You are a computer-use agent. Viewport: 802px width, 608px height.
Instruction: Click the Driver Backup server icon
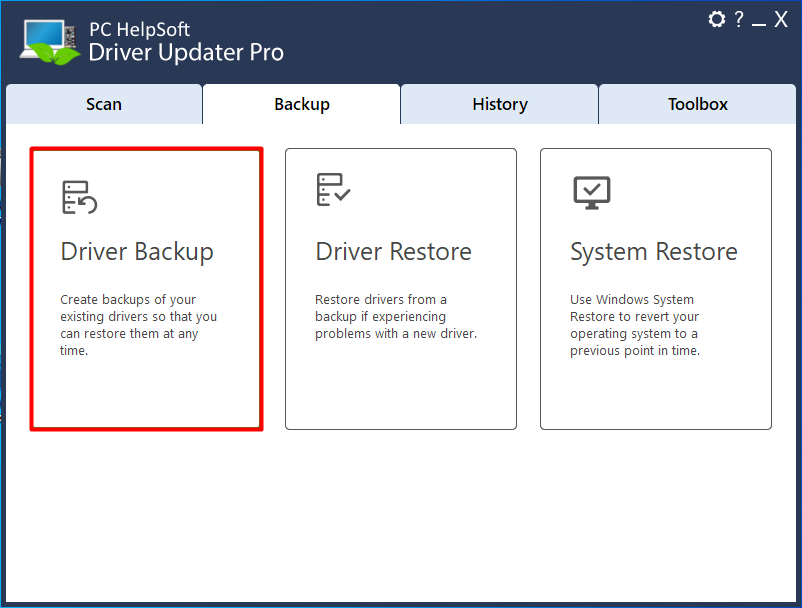(x=79, y=197)
